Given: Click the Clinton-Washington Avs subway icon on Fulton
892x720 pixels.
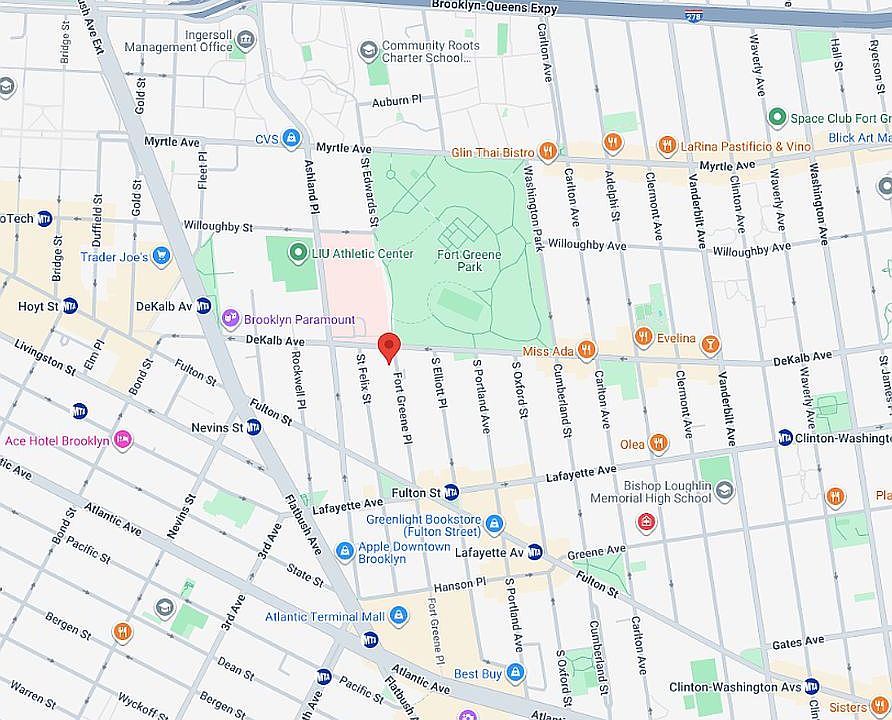Looking at the screenshot, I should [x=812, y=686].
